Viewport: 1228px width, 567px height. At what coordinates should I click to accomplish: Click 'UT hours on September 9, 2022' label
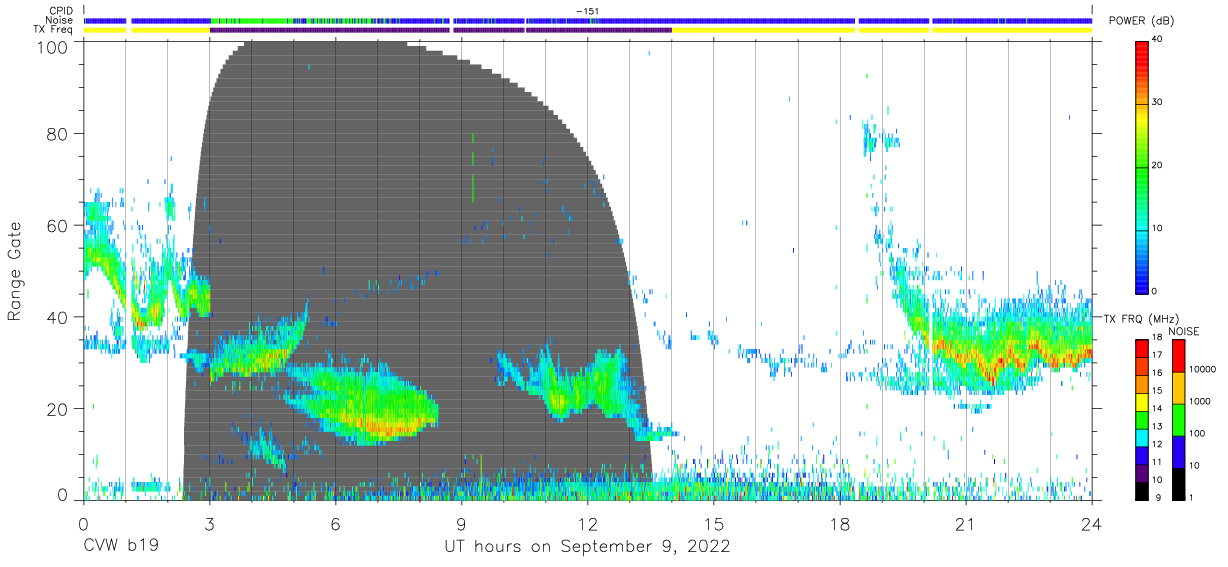pyautogui.click(x=587, y=548)
